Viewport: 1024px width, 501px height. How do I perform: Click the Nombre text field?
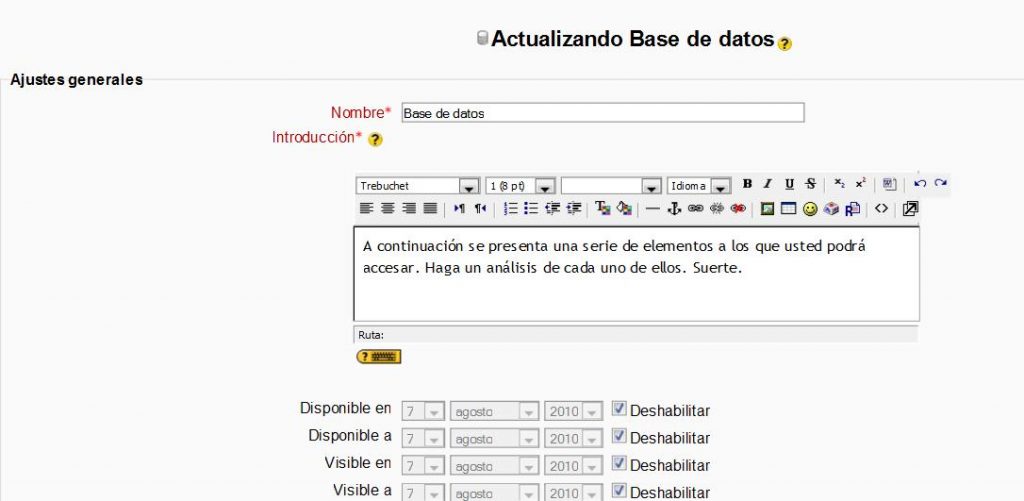602,113
